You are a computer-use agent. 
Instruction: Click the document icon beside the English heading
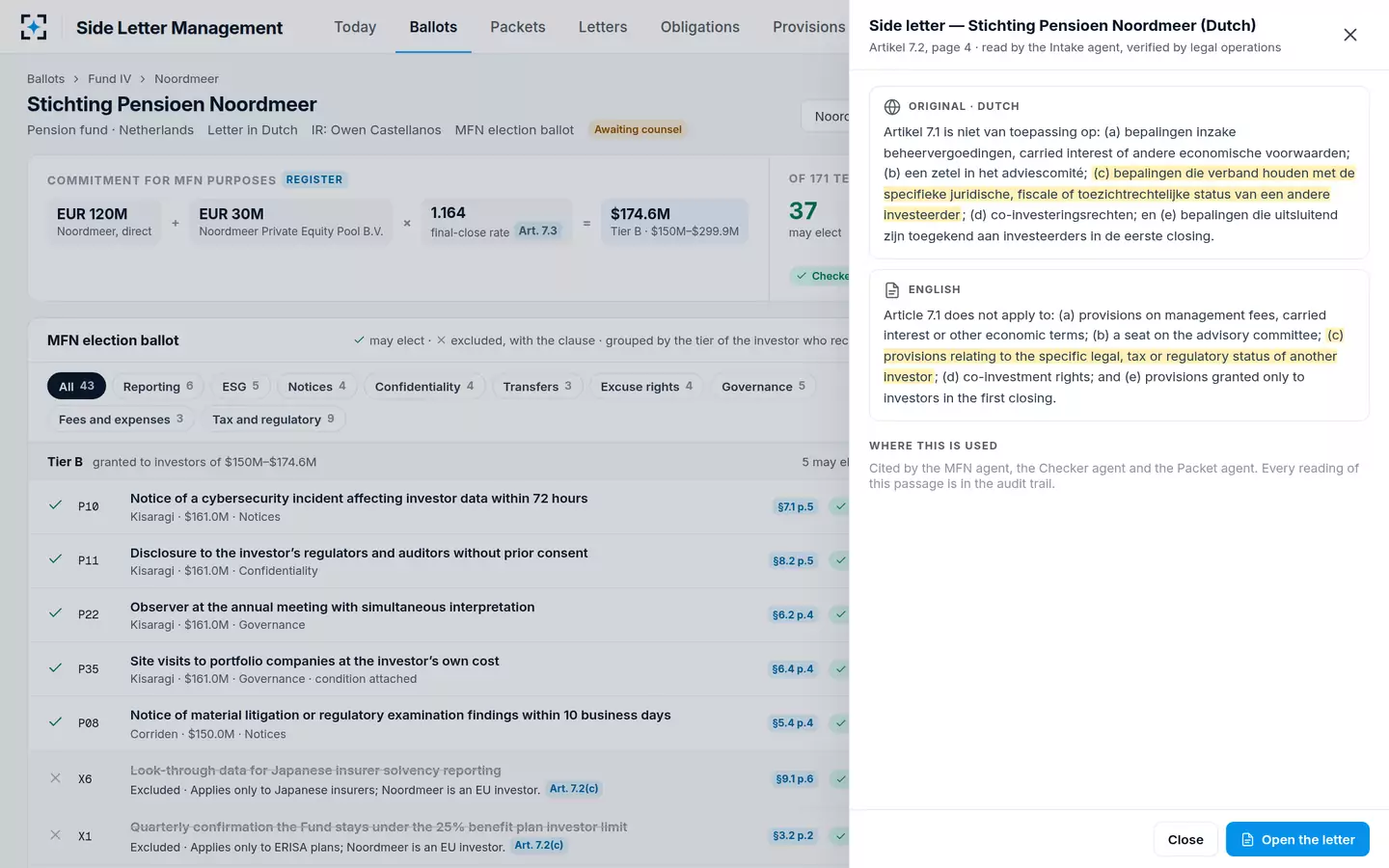892,290
